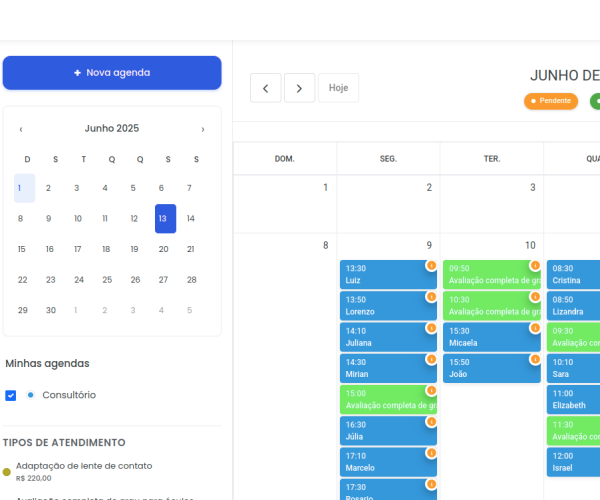Open the 17:10 Marcelo appointment
This screenshot has width=600, height=500.
click(388, 462)
